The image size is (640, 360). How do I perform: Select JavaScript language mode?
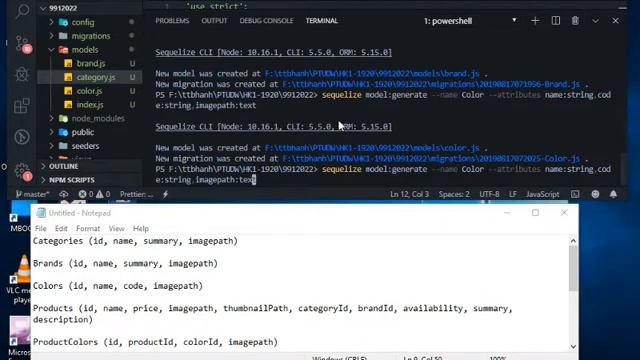542,194
